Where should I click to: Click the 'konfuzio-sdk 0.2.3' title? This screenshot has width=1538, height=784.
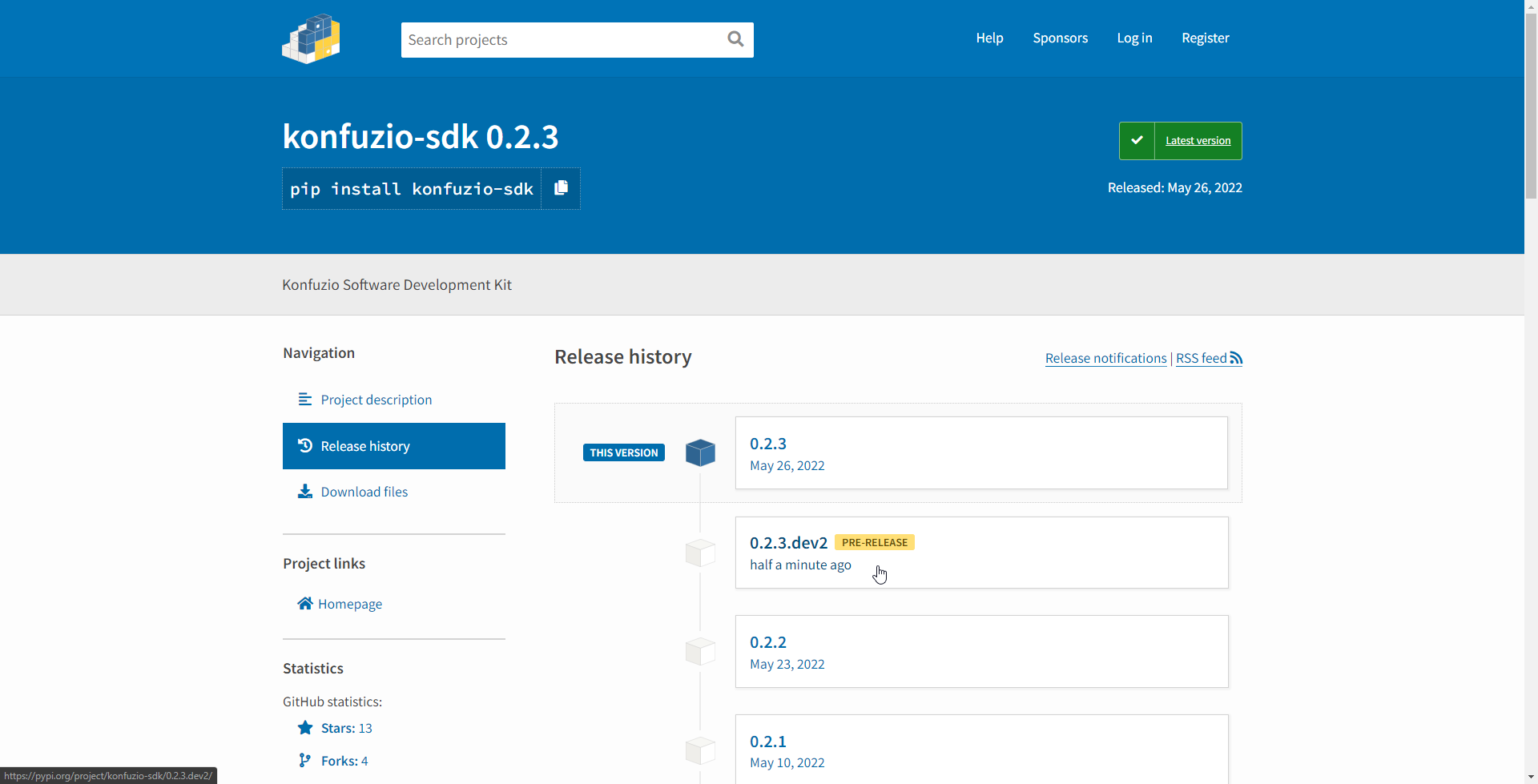(x=421, y=137)
